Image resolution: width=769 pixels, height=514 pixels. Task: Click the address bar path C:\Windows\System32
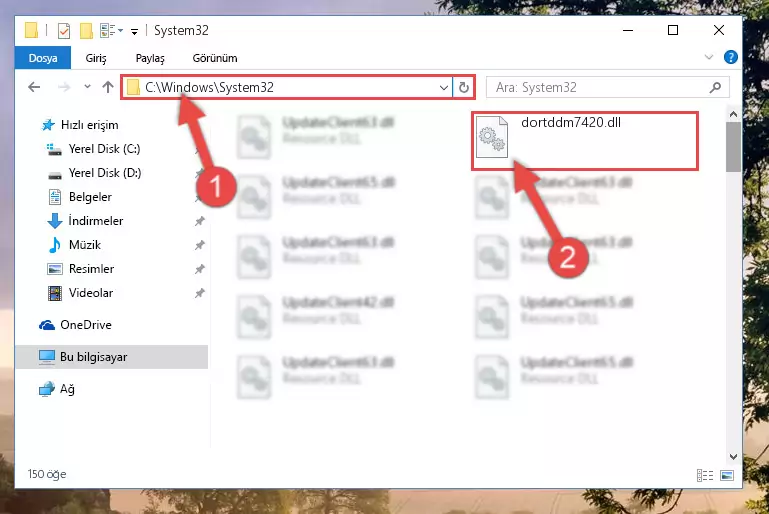pos(209,87)
